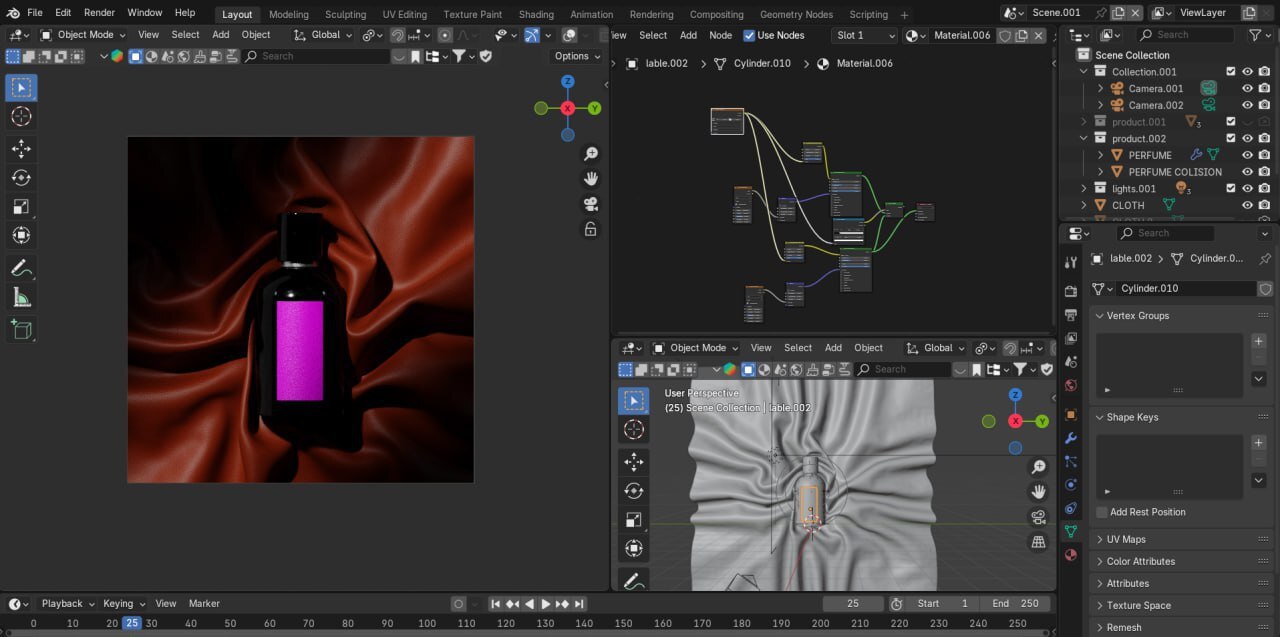Add a shape key with plus button

pyautogui.click(x=1259, y=442)
